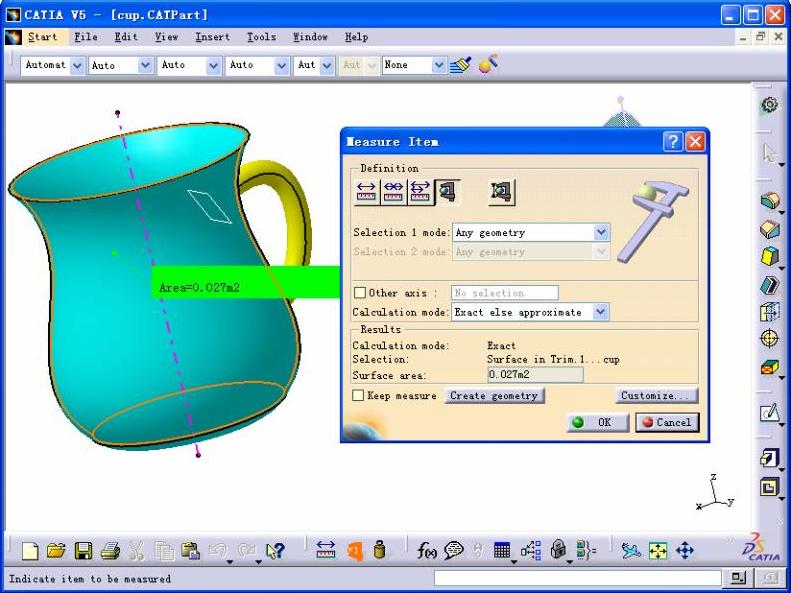Click the Surface area value field

535,375
